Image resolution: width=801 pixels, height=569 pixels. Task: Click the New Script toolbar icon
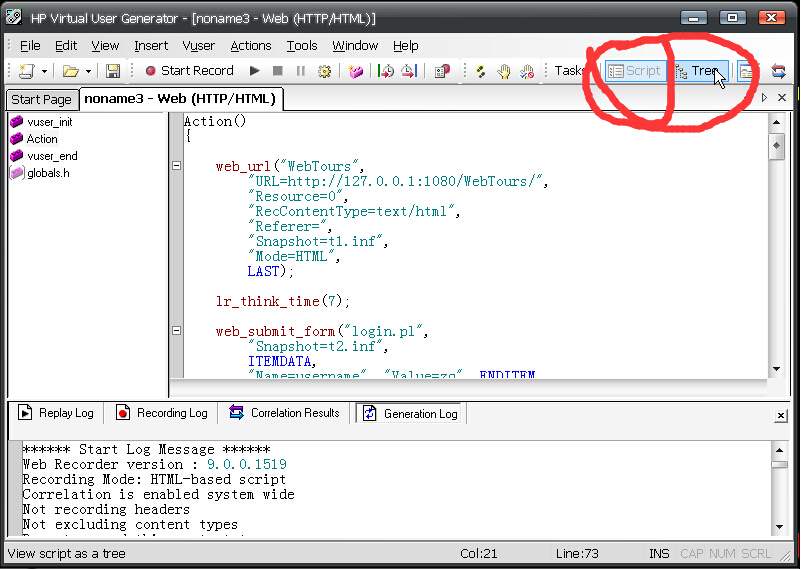coord(26,70)
